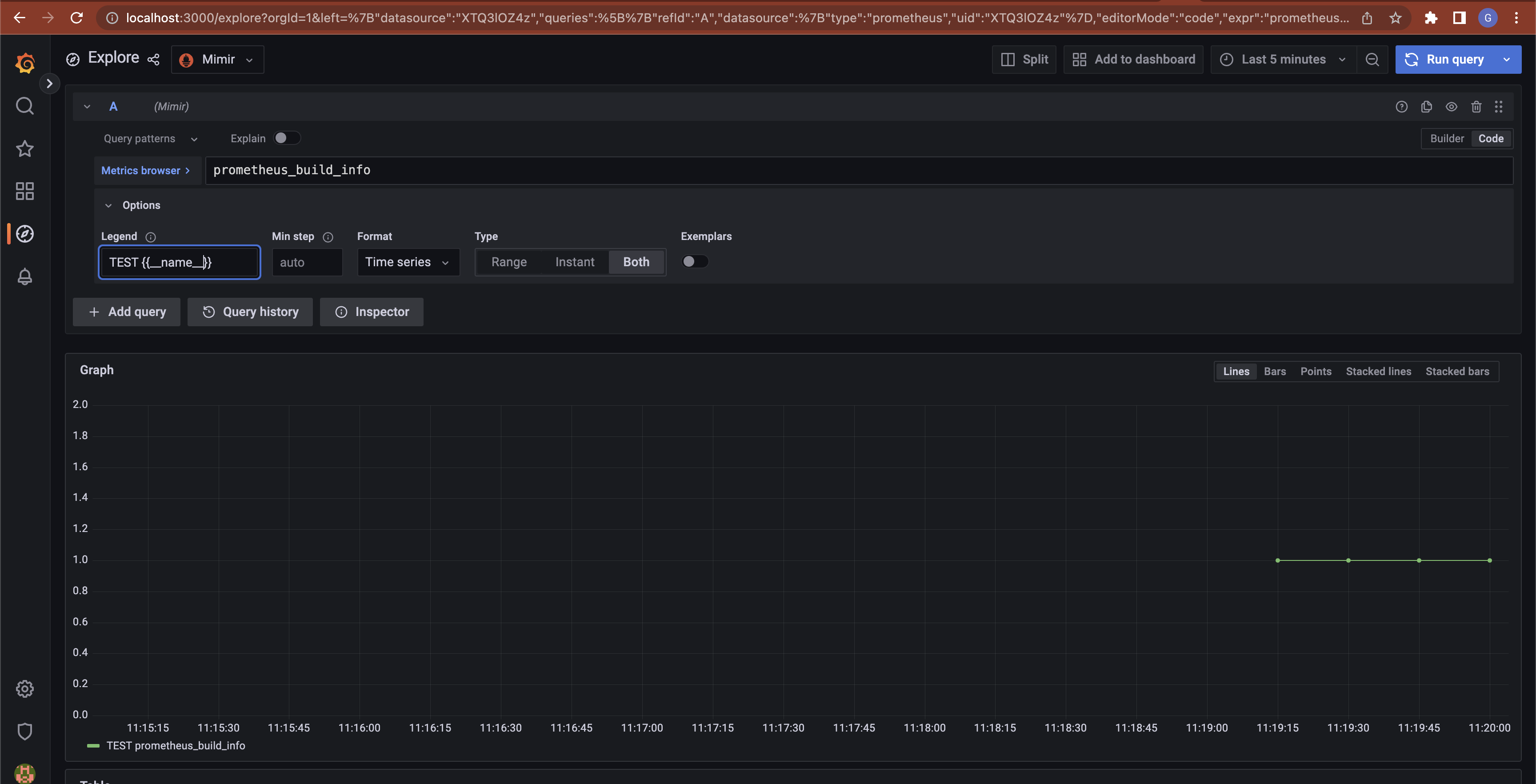The image size is (1536, 784).
Task: Delete query A with trash icon
Action: pyautogui.click(x=1476, y=107)
